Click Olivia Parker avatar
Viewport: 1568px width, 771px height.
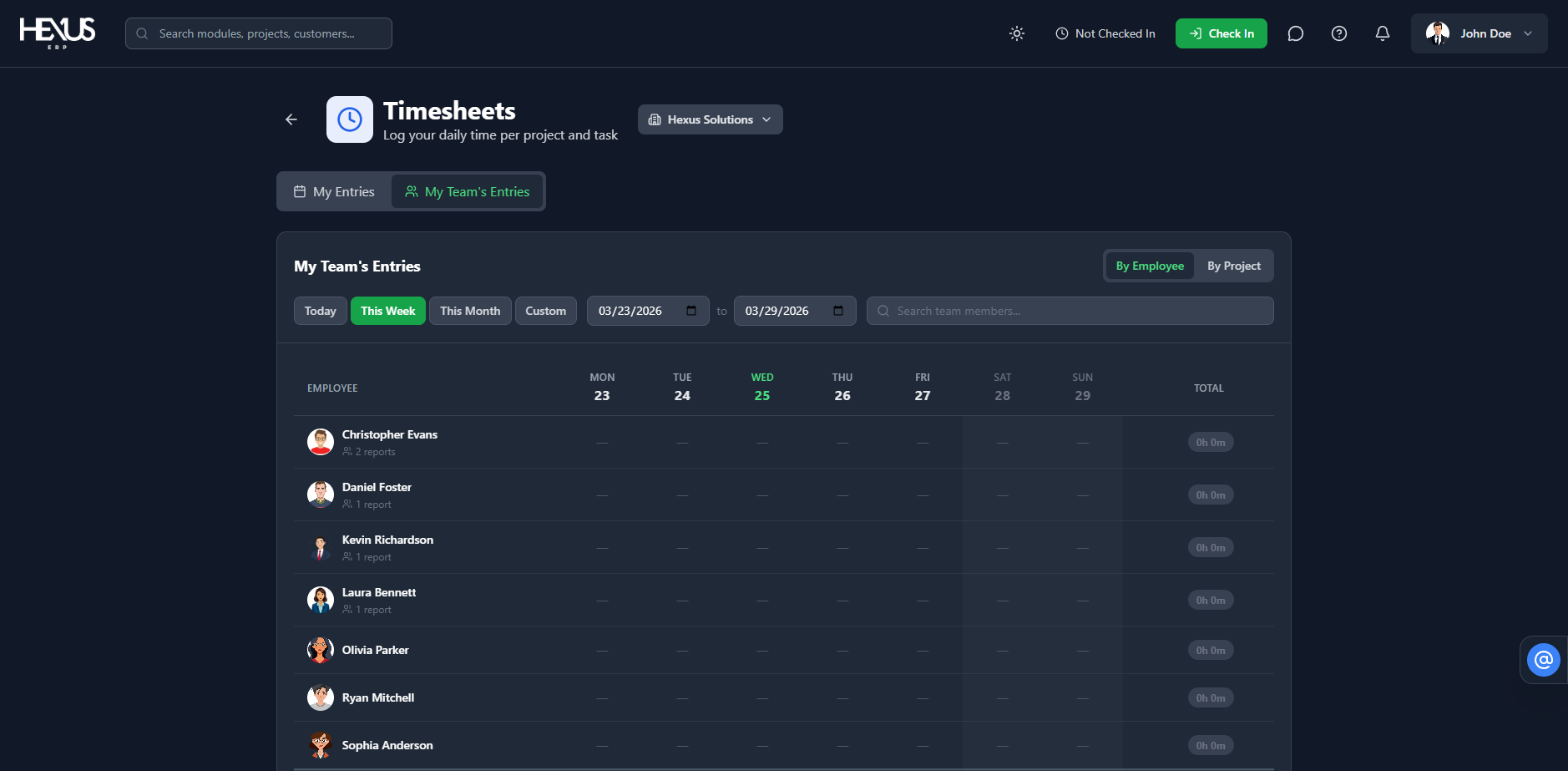tap(321, 650)
